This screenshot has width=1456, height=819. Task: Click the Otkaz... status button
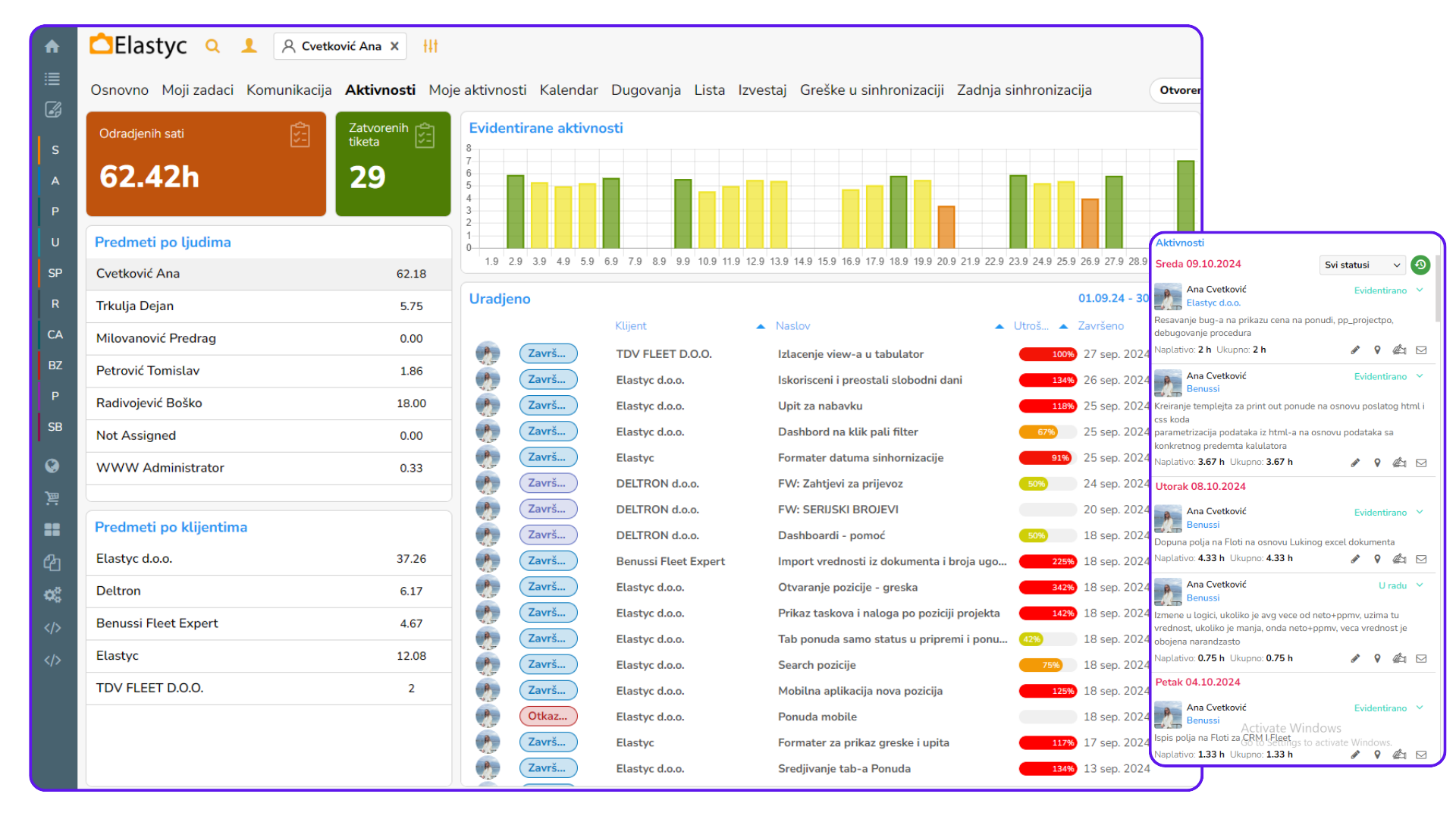548,716
